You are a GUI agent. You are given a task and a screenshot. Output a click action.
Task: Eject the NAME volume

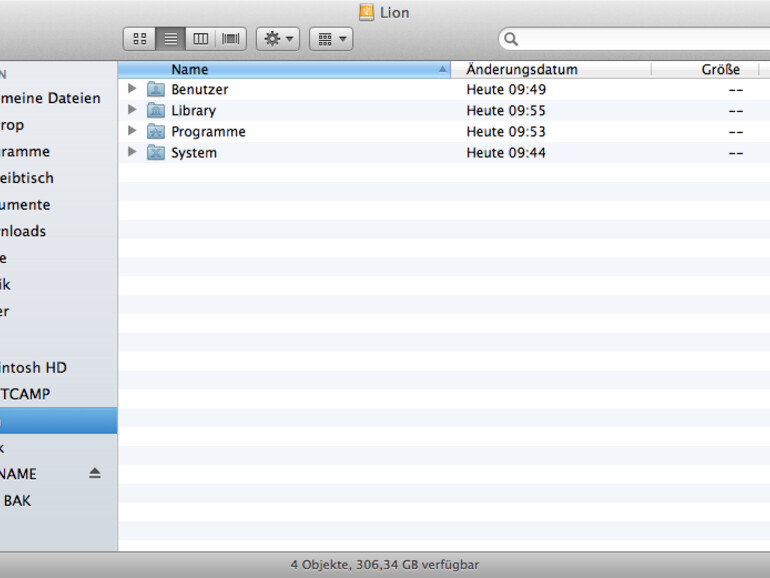pyautogui.click(x=95, y=473)
